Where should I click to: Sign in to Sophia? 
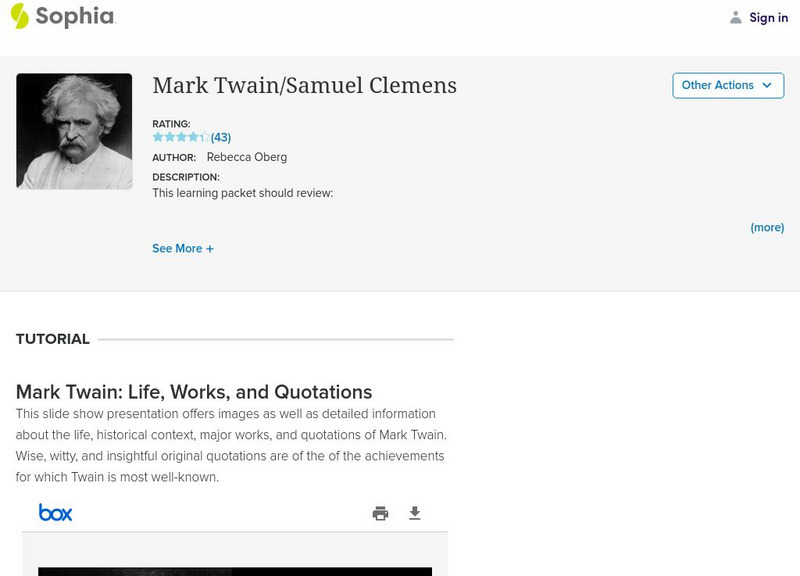point(768,17)
